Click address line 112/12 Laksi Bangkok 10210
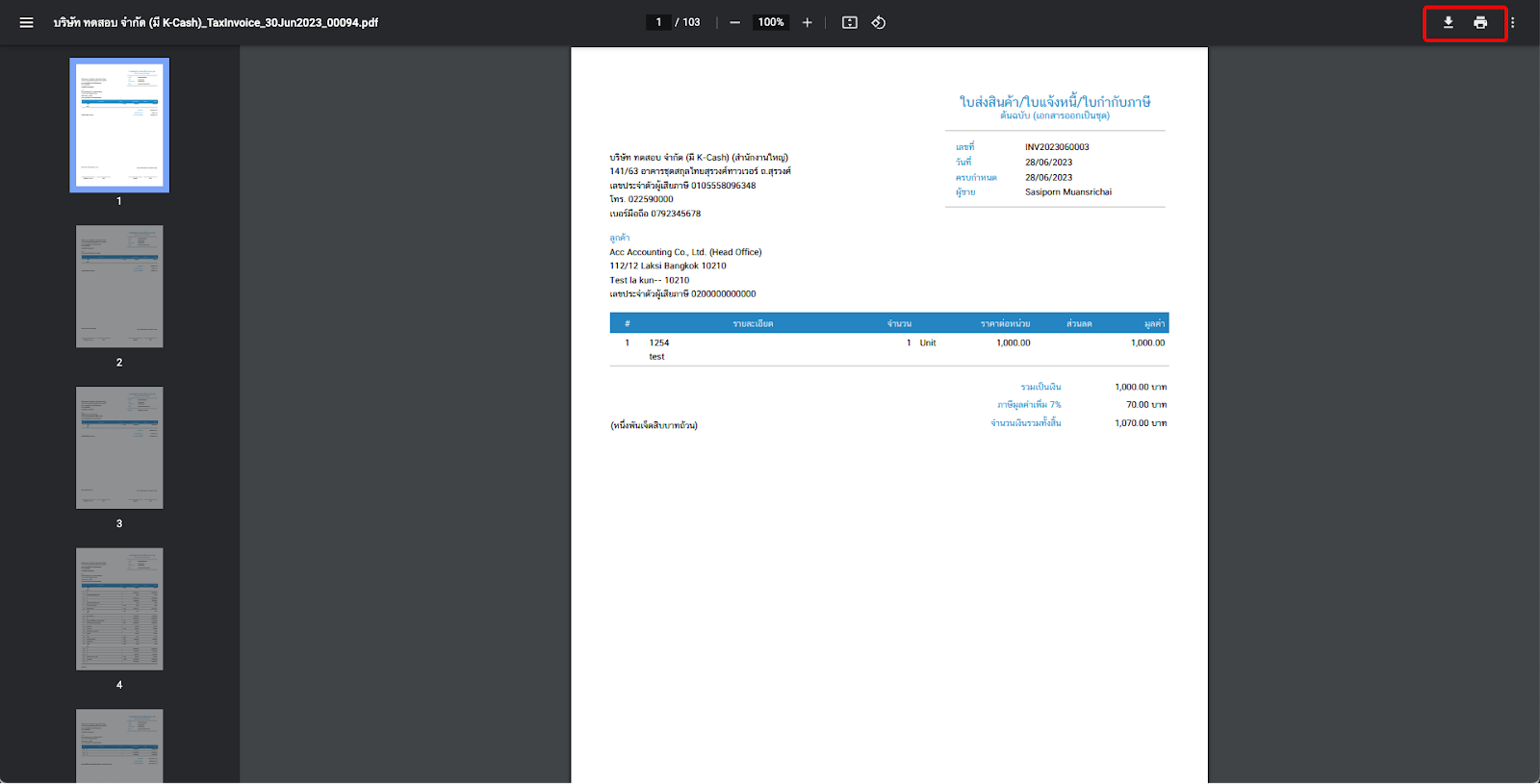 point(668,266)
